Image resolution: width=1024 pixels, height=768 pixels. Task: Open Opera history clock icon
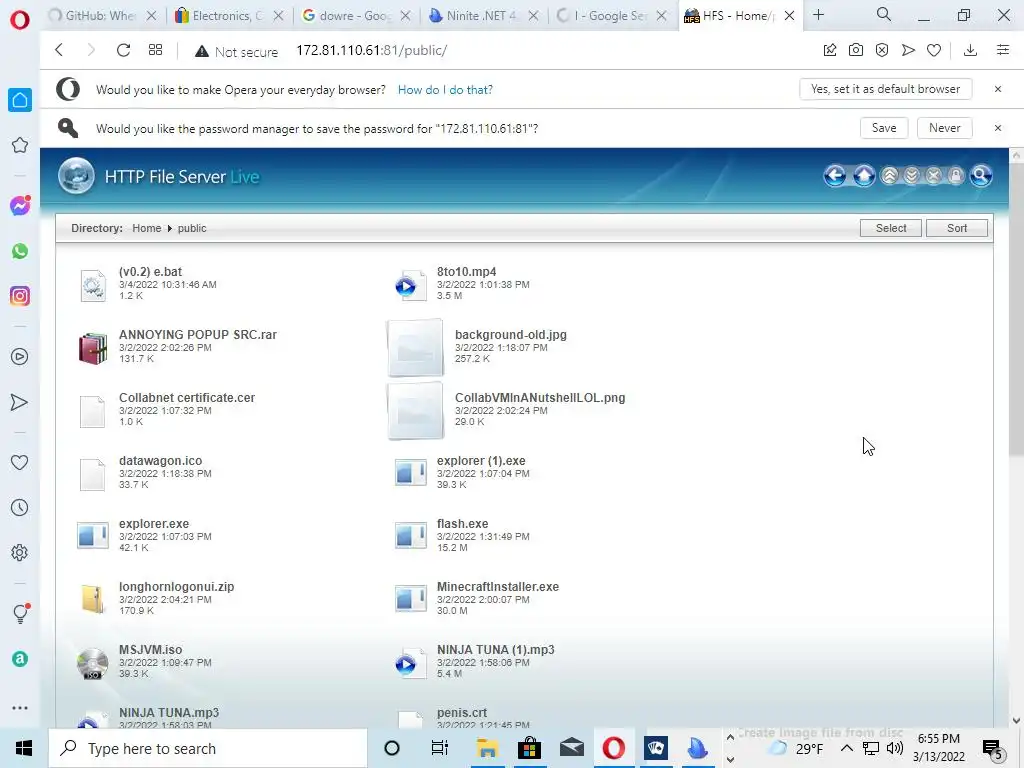[20, 507]
